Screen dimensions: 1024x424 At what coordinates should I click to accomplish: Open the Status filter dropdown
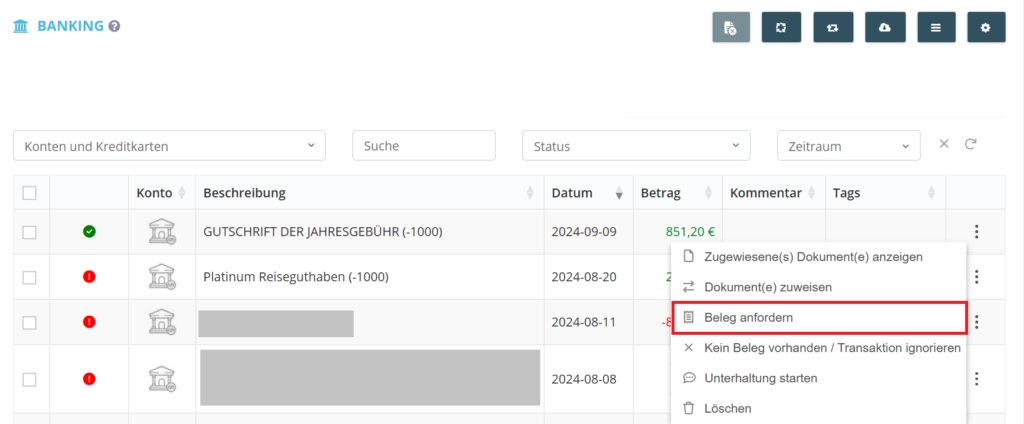point(636,146)
